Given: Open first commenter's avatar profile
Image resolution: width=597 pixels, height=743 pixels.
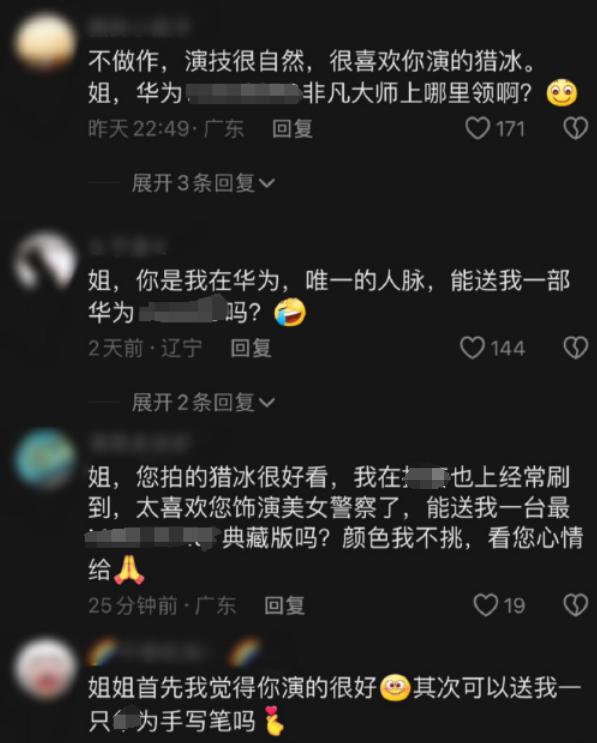Looking at the screenshot, I should 45,42.
